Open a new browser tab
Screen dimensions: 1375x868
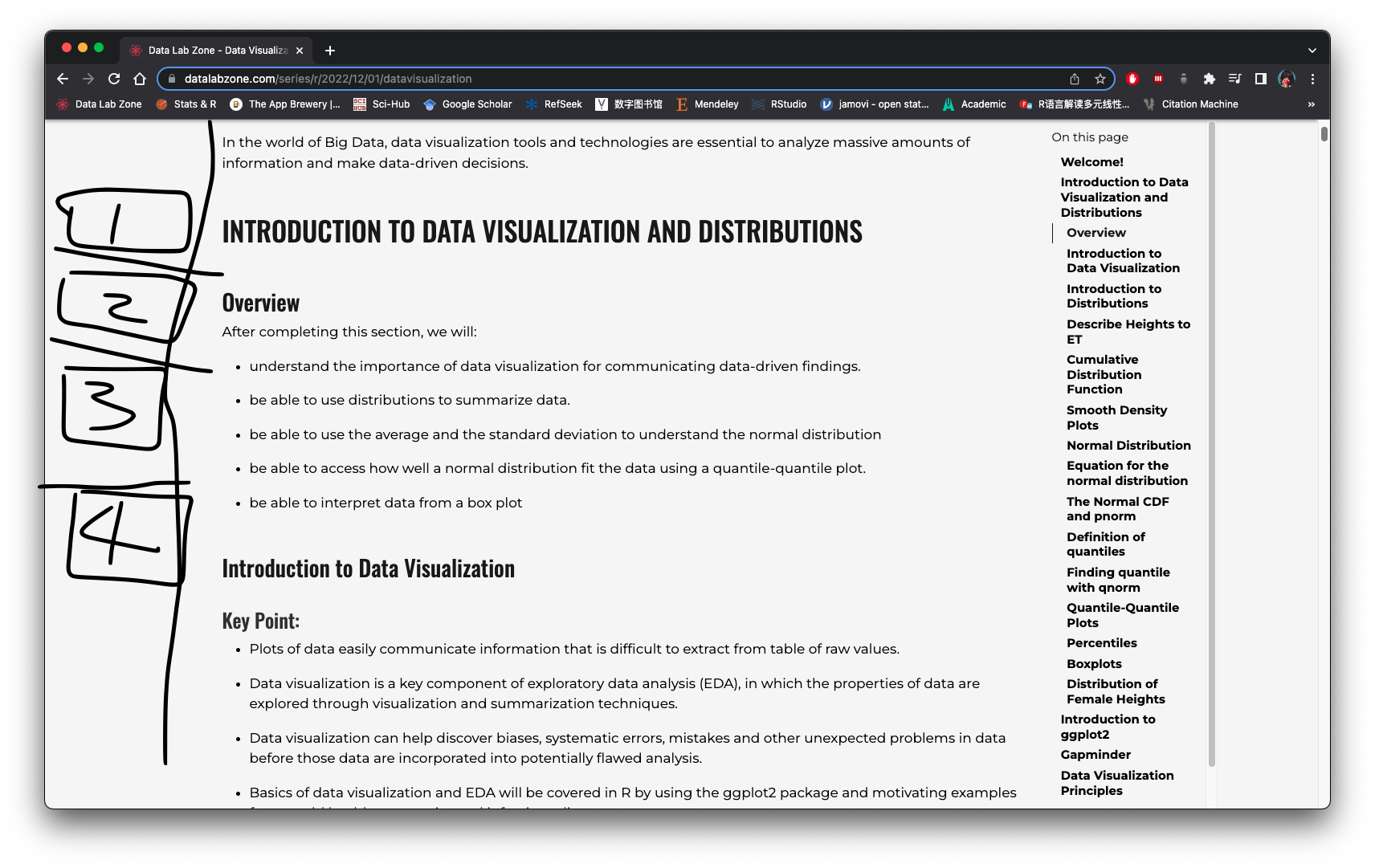(x=330, y=51)
